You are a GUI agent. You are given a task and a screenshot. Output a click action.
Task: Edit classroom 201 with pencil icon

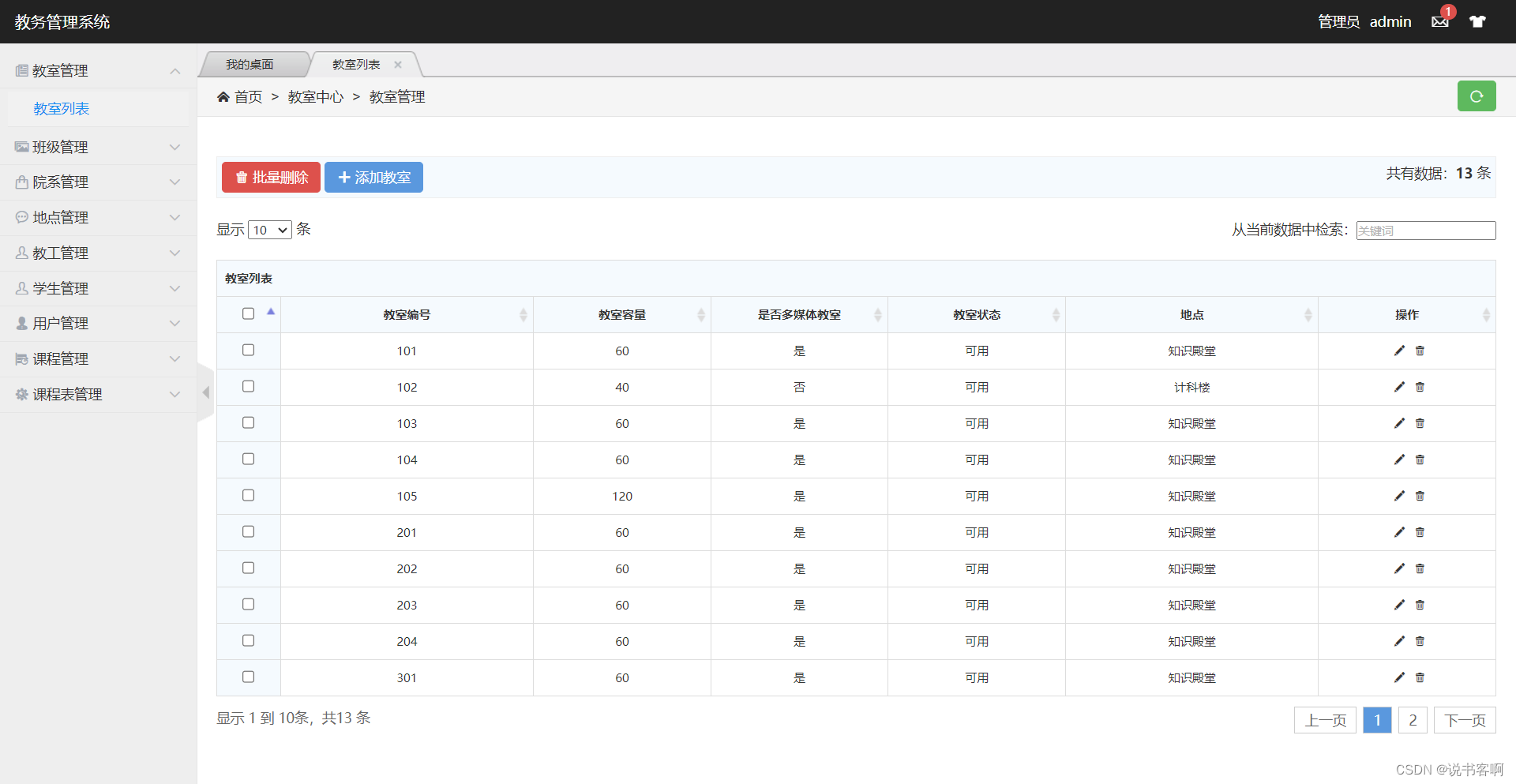[1399, 532]
